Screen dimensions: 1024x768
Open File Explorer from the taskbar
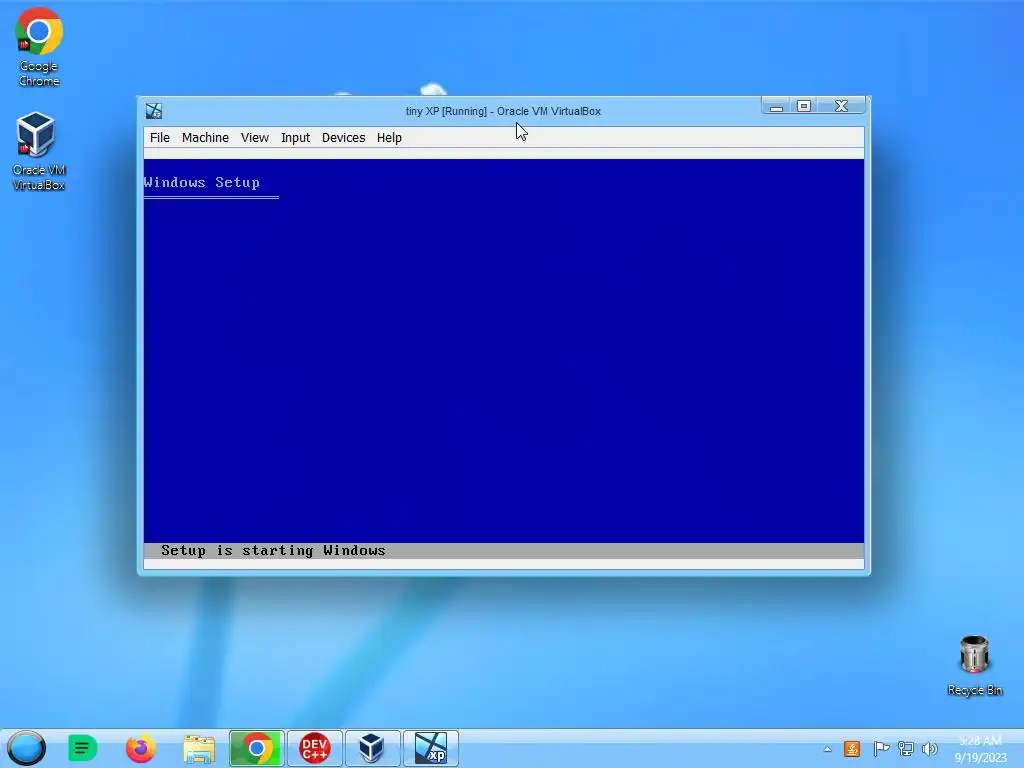pos(199,749)
